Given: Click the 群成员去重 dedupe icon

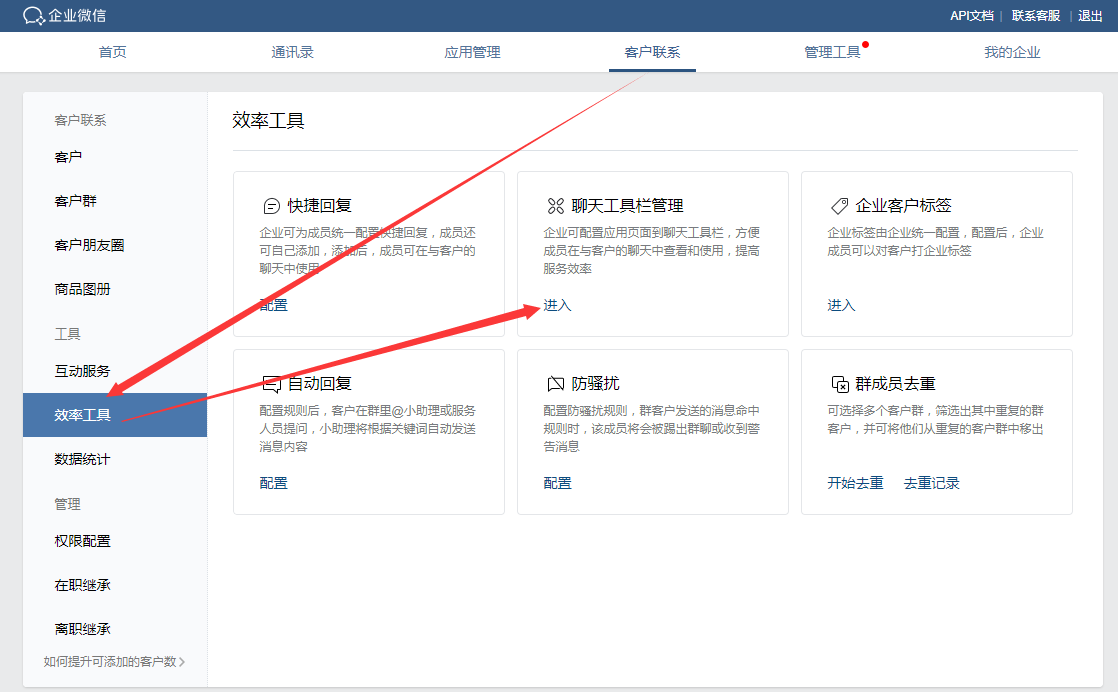Looking at the screenshot, I should pyautogui.click(x=839, y=384).
